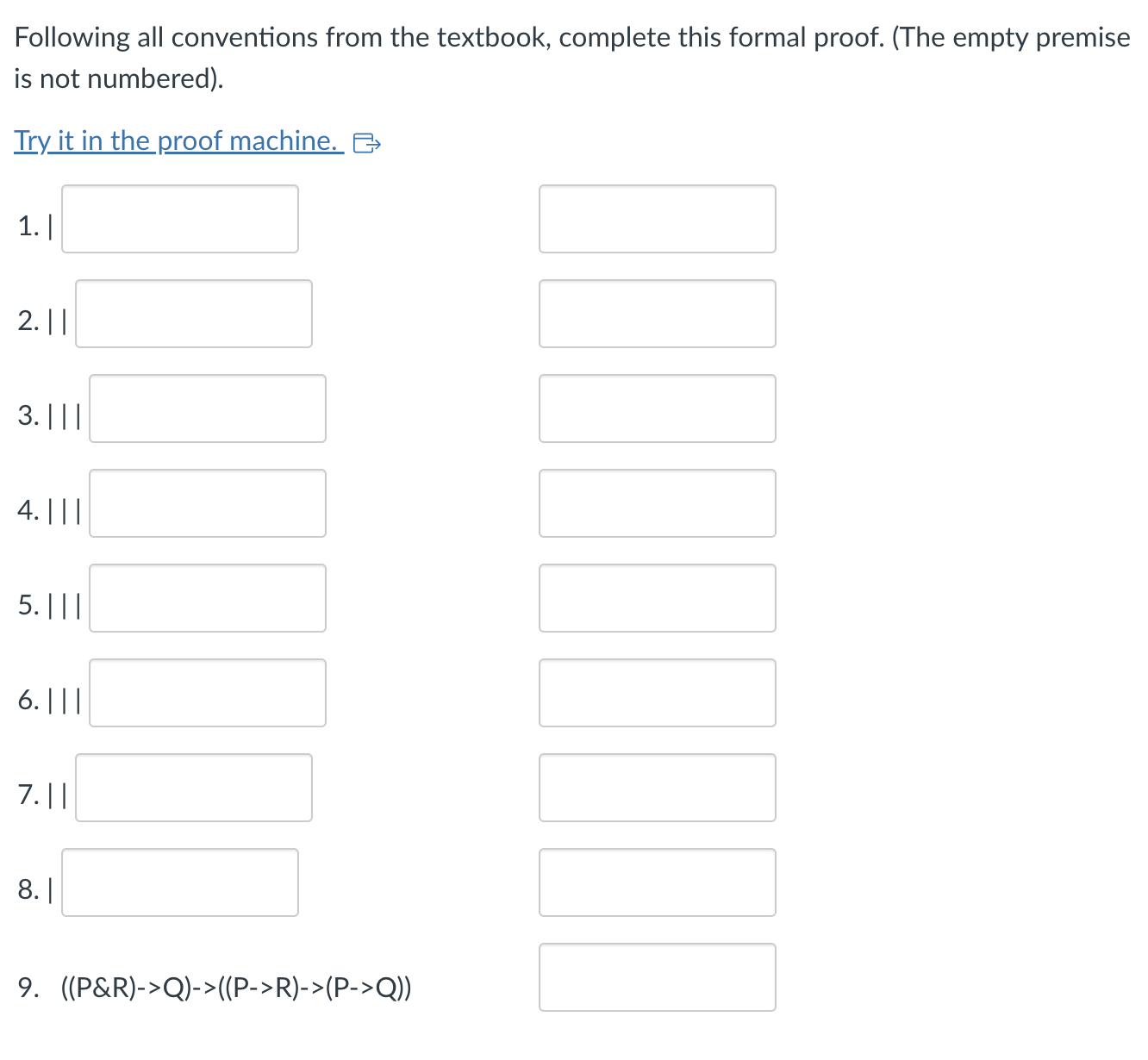
Task: Click the justification field for line 3
Action: pyautogui.click(x=657, y=408)
